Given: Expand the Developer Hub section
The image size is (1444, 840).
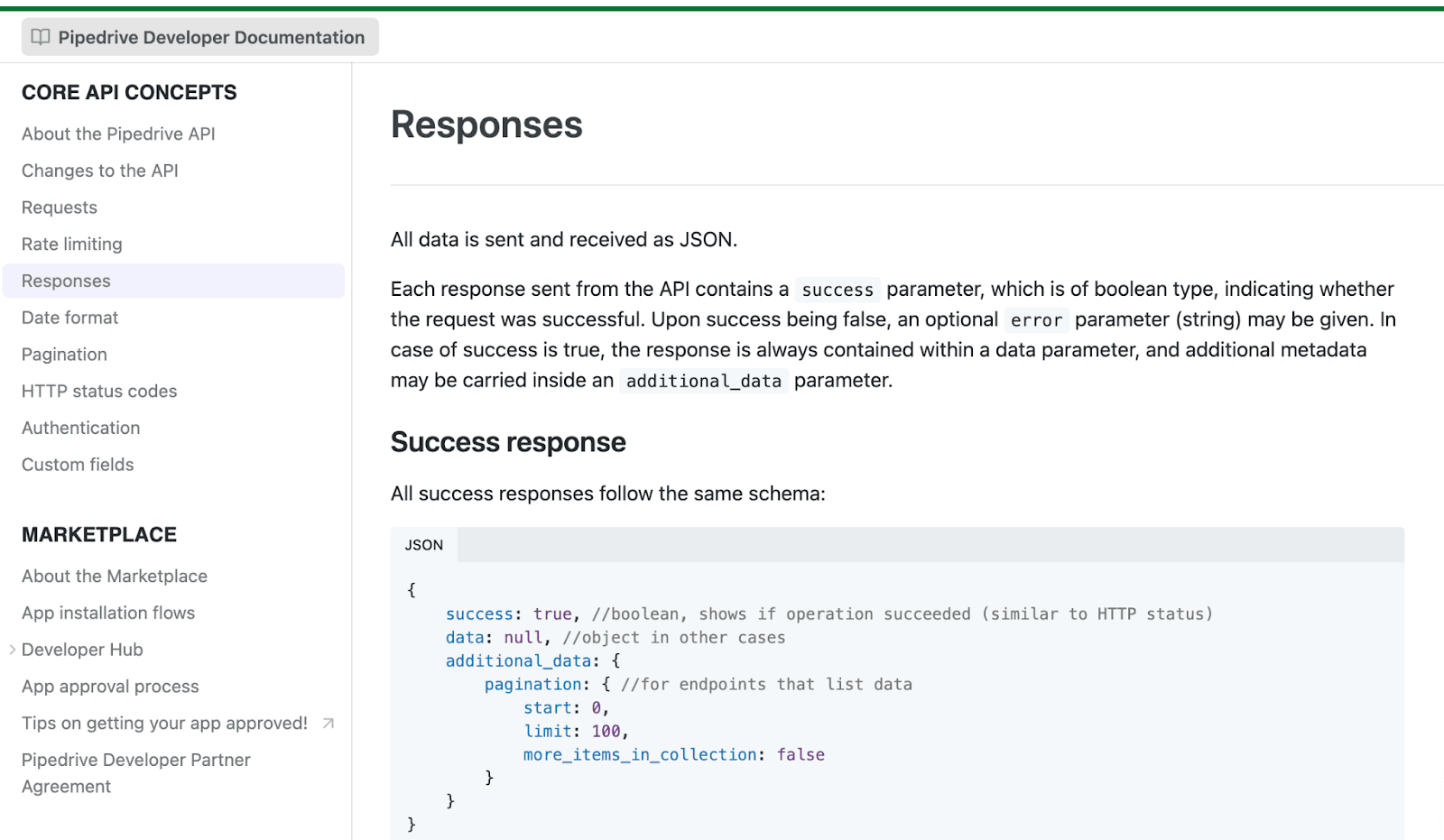Looking at the screenshot, I should [x=11, y=649].
